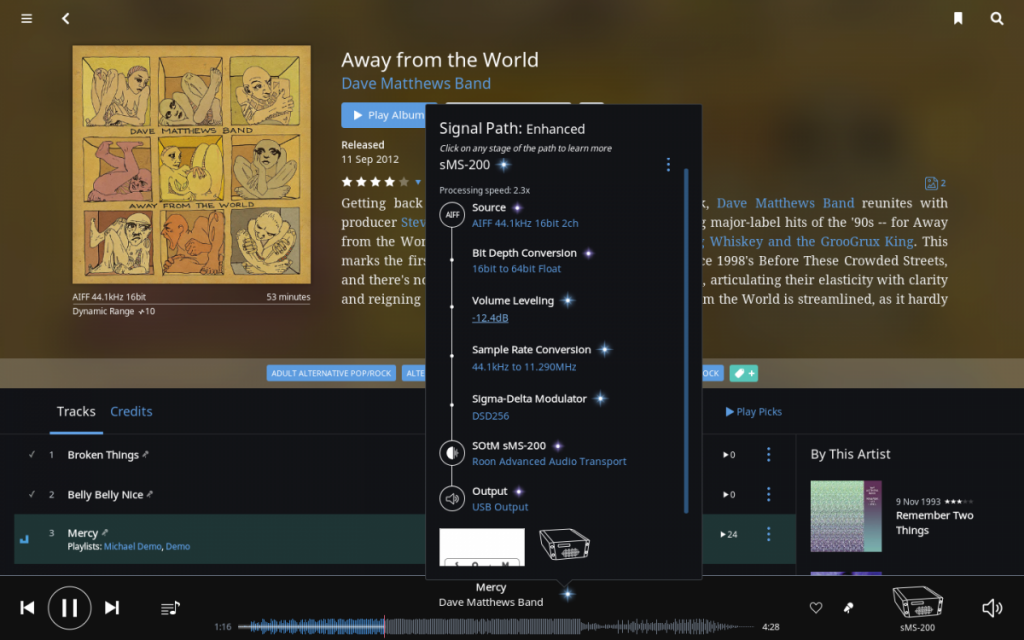
Task: Click the 16bit to 64bit Float detail
Action: [x=516, y=269]
